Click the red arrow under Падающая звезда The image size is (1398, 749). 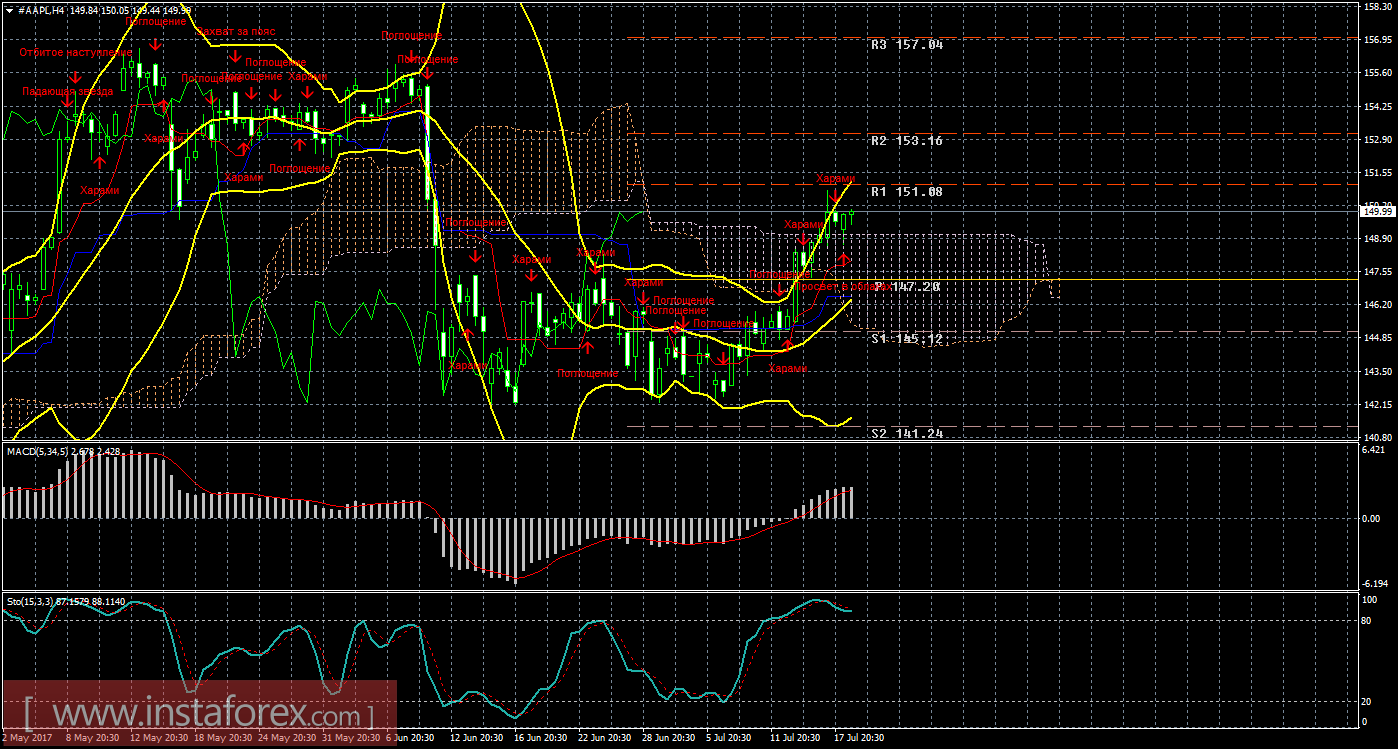66,101
